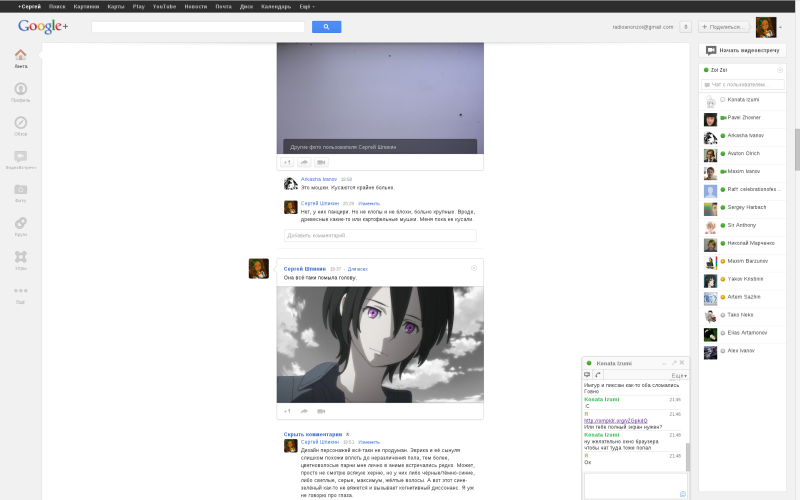Open Почта in the top bar
800x500 pixels.
click(223, 7)
